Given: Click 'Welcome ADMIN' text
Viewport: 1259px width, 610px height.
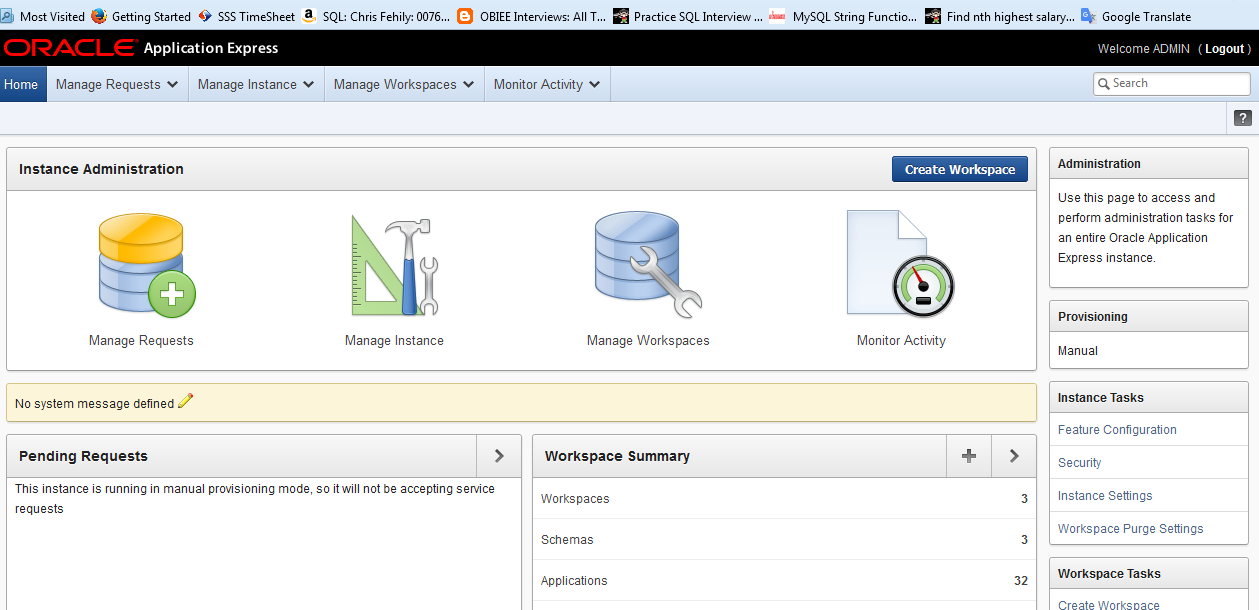Looking at the screenshot, I should (x=1144, y=49).
